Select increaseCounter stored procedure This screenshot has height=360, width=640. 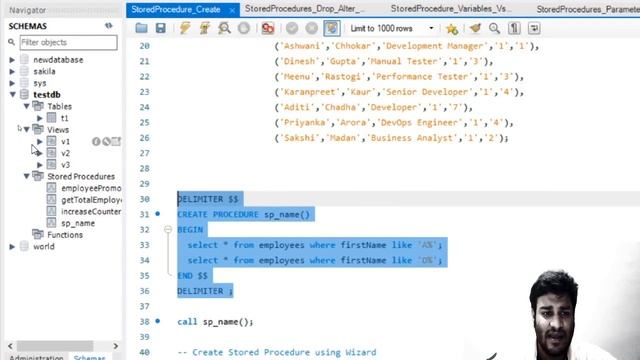[x=91, y=211]
